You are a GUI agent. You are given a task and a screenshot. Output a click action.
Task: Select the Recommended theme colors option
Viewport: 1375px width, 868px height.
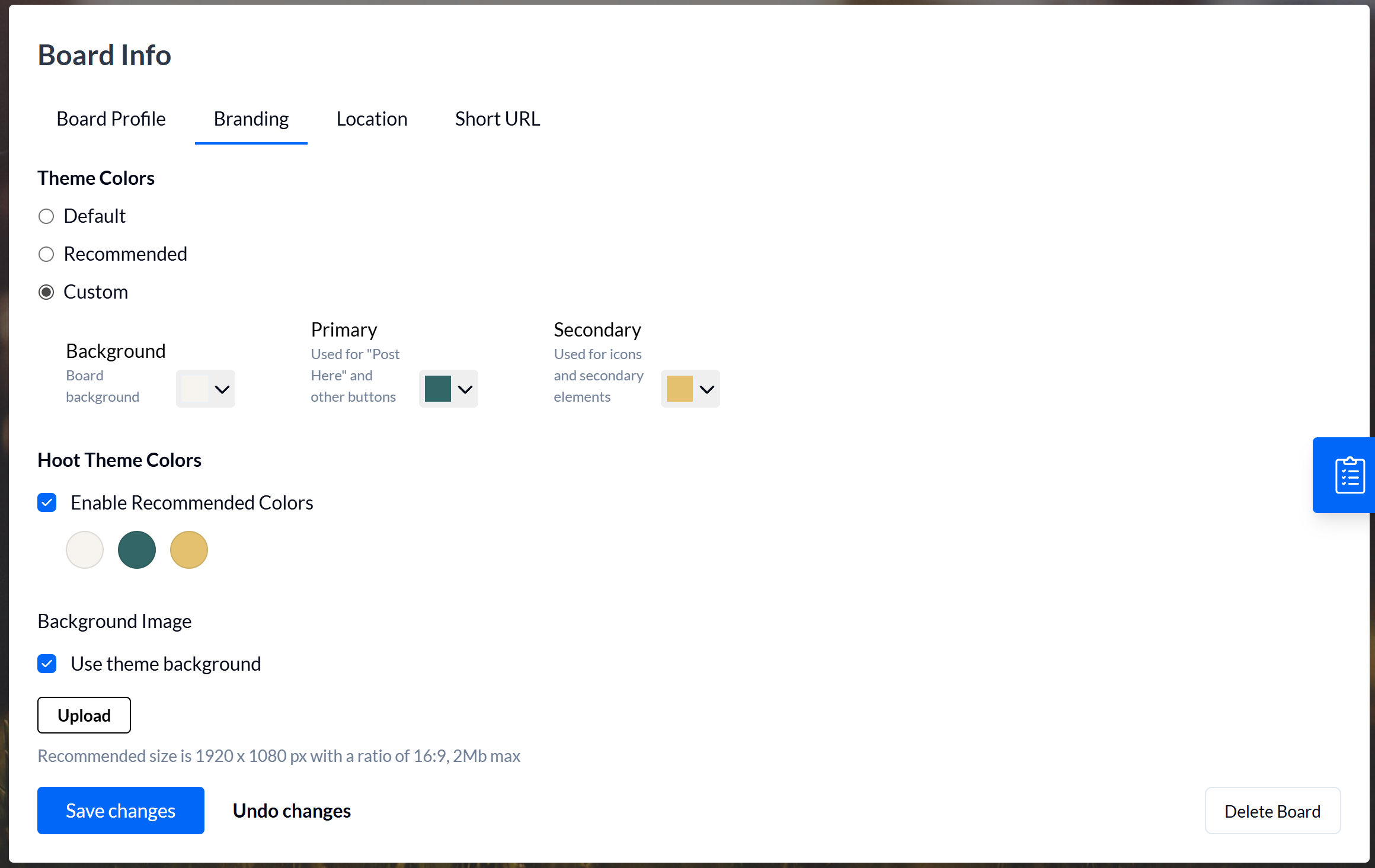click(46, 254)
